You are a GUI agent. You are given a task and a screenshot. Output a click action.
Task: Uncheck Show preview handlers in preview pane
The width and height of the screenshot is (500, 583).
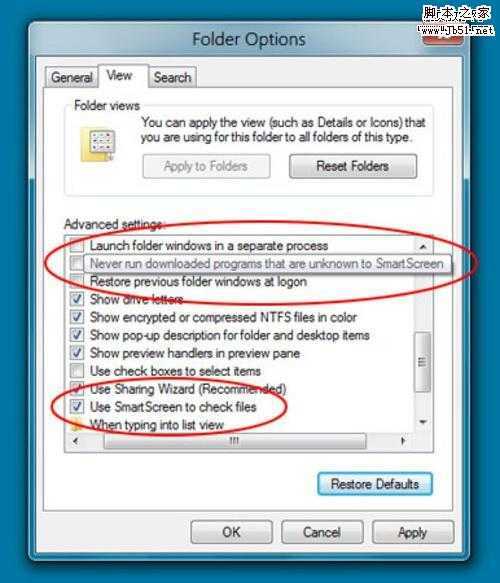(x=77, y=353)
